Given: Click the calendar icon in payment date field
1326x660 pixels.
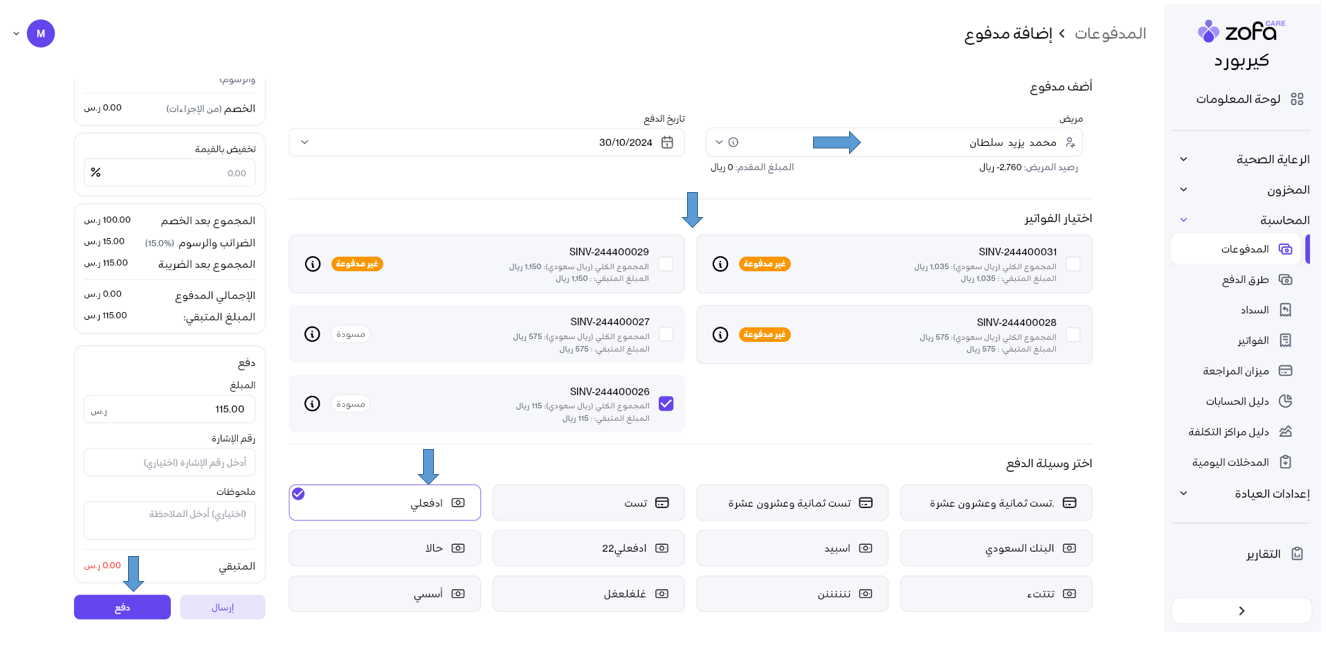Looking at the screenshot, I should [x=667, y=142].
